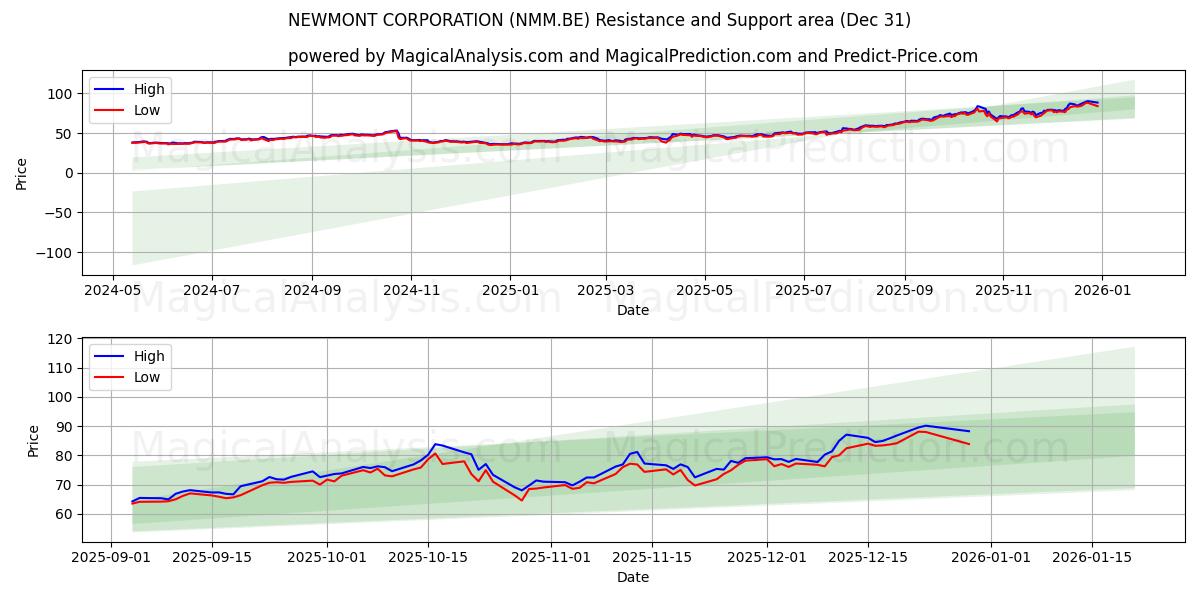Image resolution: width=1200 pixels, height=600 pixels.
Task: Click 'High' in the top chart legend
Action: coord(148,89)
